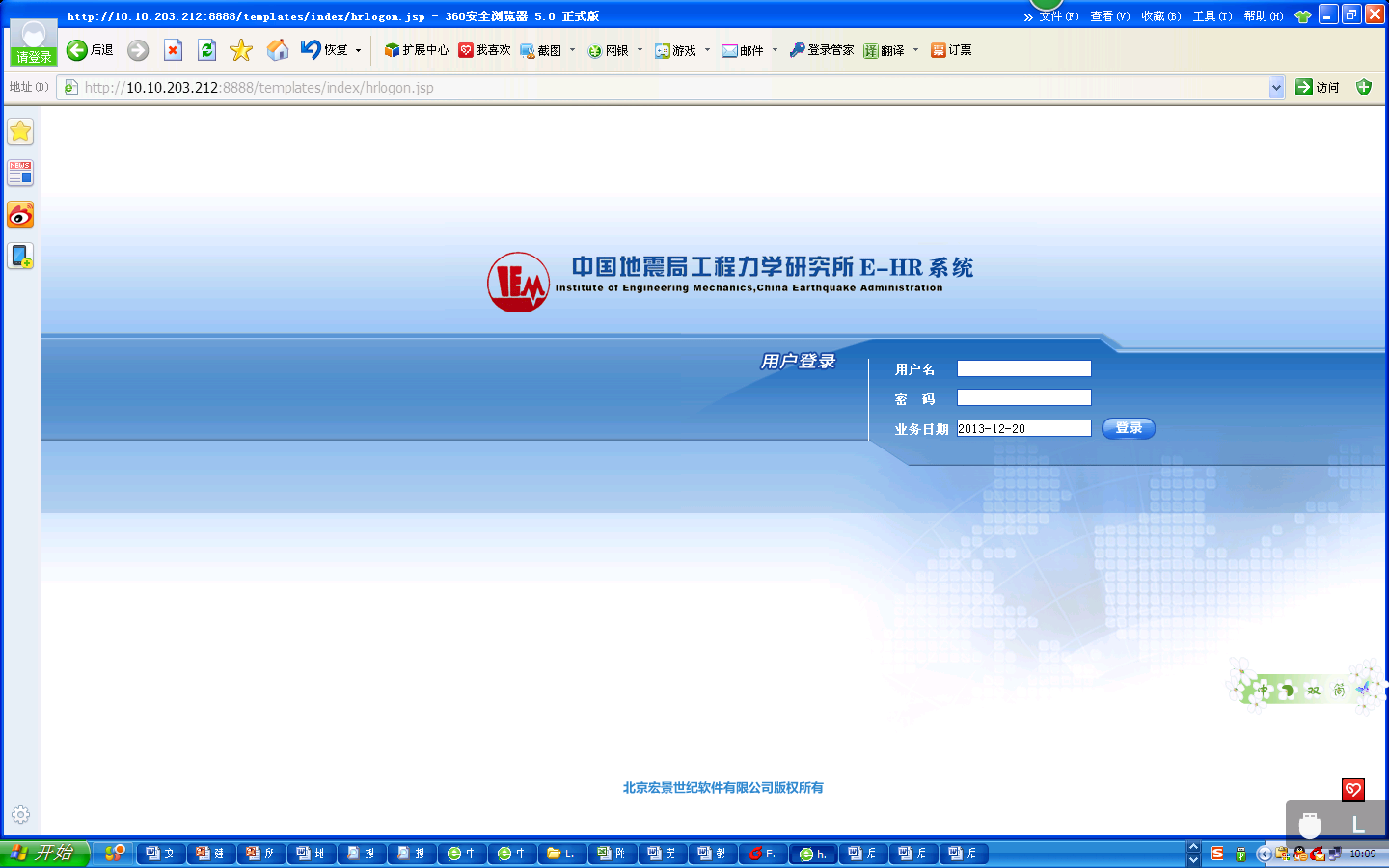Click the IEM institute logo
1389x868 pixels.
[x=518, y=282]
